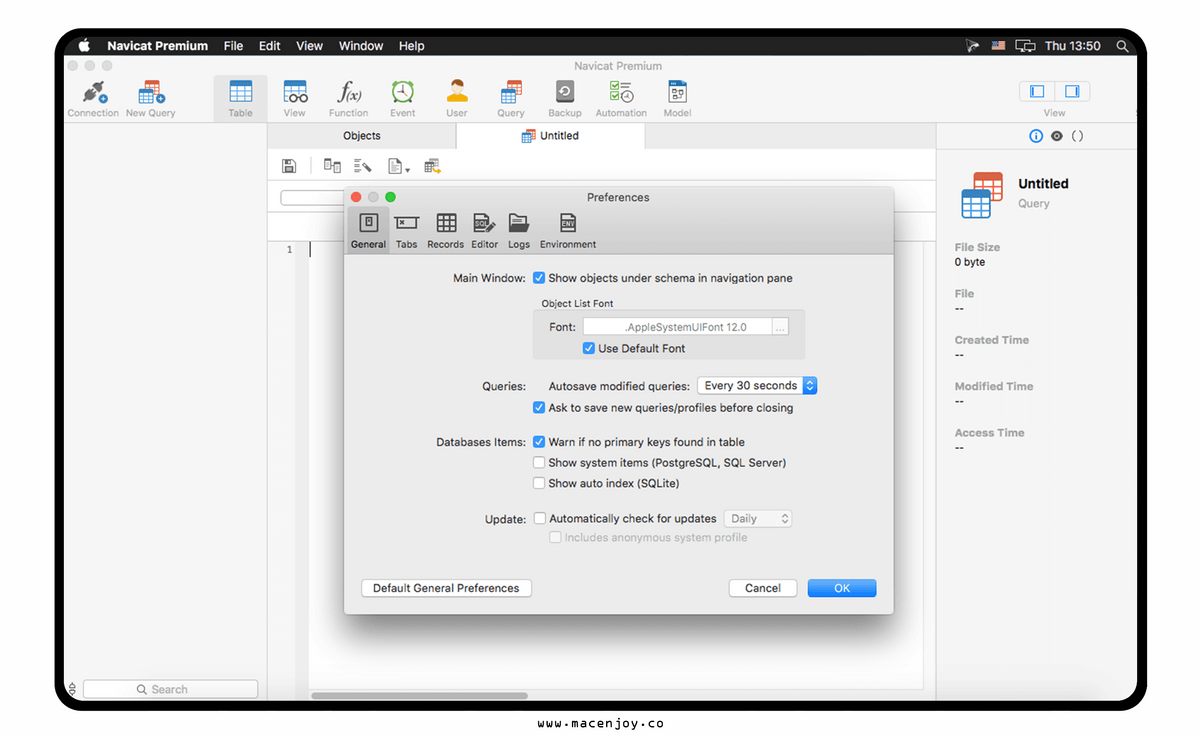Enable Show system items (PostgreSQL, SQL Server)
1200x735 pixels.
539,463
